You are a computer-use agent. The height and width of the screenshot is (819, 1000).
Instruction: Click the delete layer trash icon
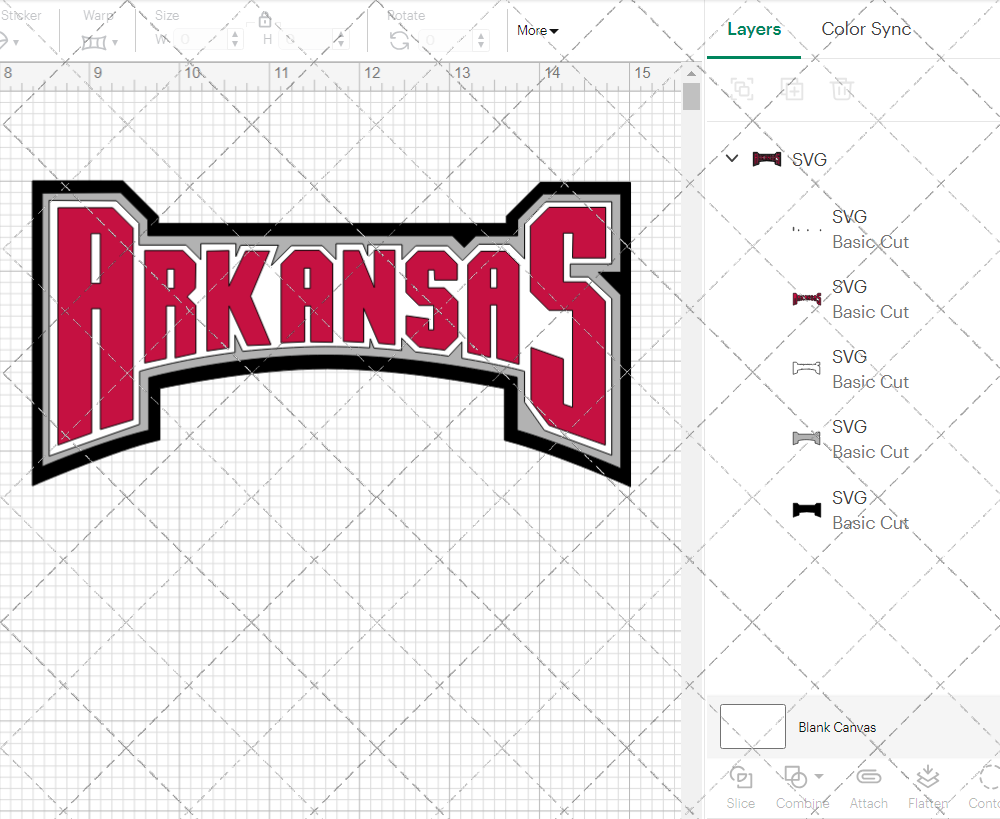(842, 89)
